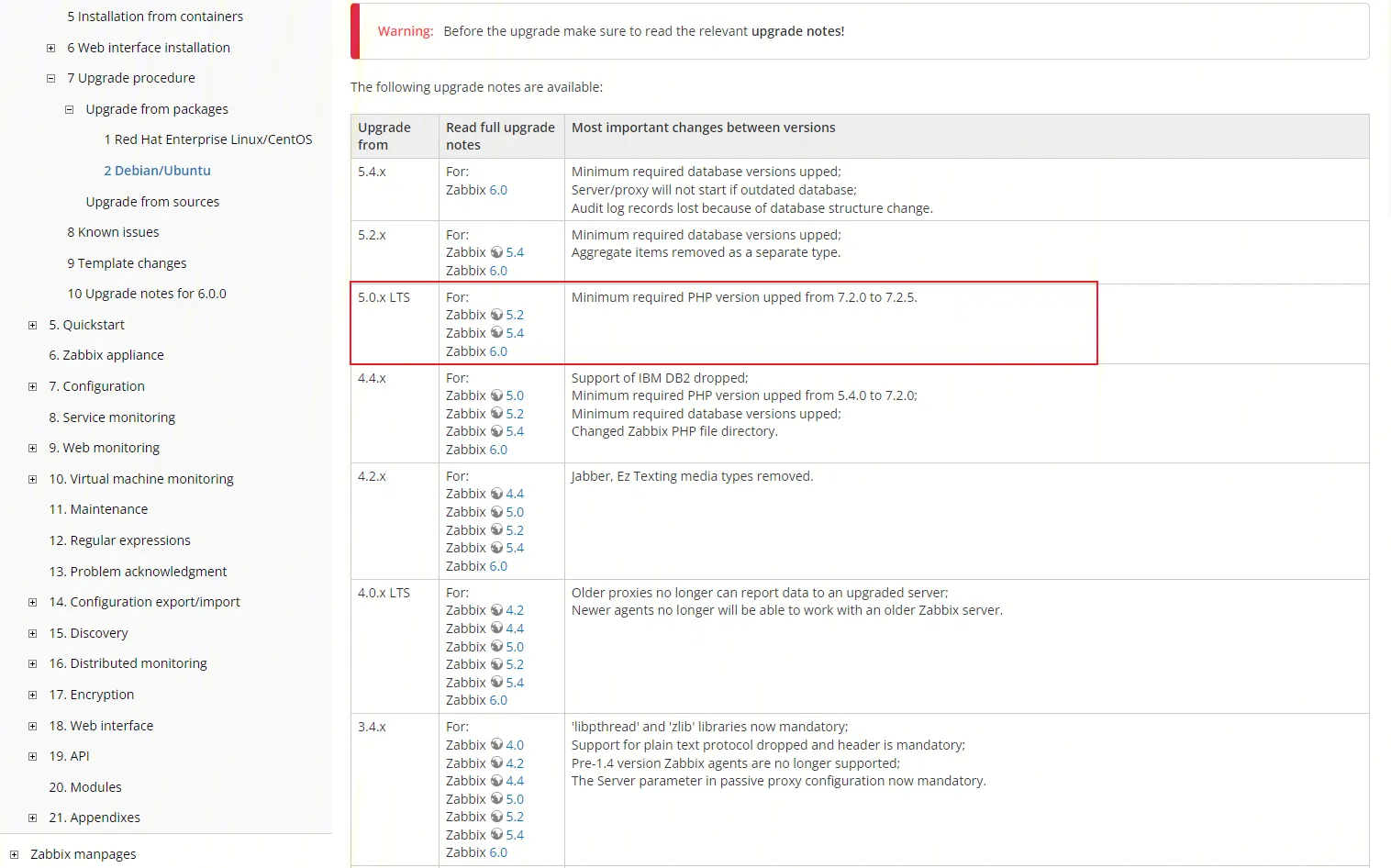Click globe icon beside 4.0 in 3.4.x row
The width and height of the screenshot is (1391, 868).
pos(496,745)
